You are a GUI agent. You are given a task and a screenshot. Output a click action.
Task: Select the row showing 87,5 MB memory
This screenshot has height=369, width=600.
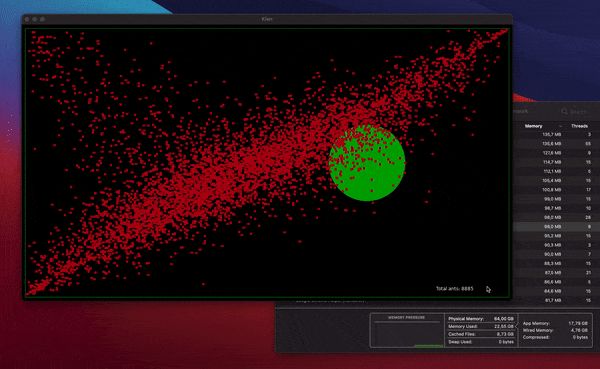[x=556, y=273]
